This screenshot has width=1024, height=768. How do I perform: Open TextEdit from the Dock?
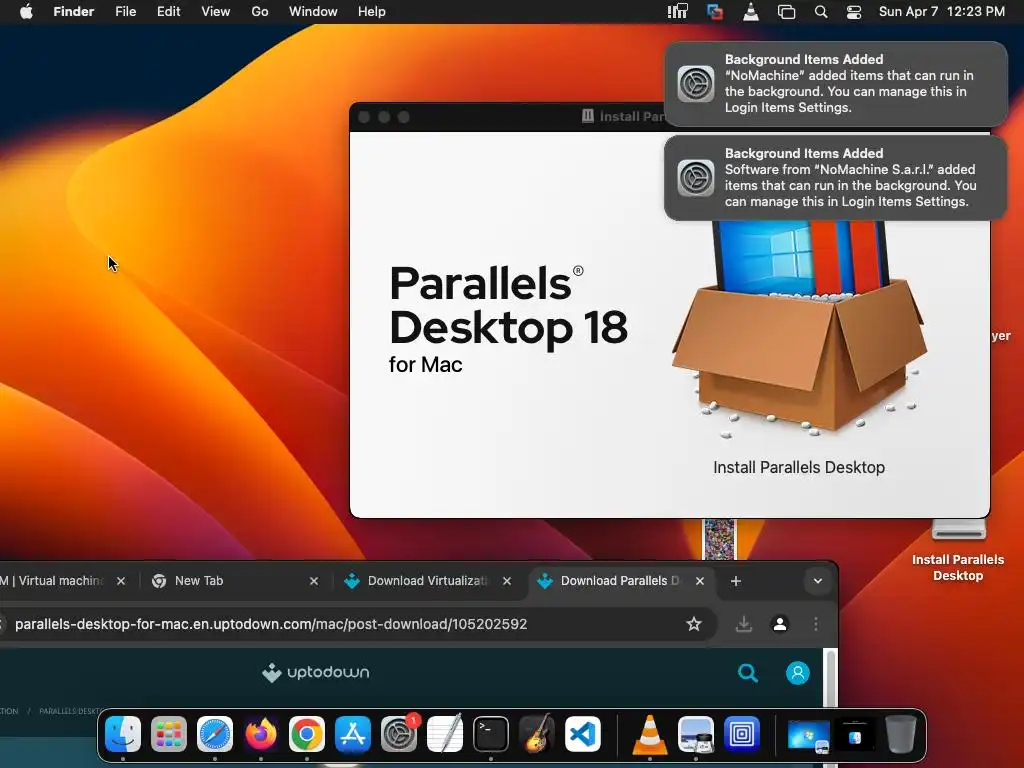445,734
